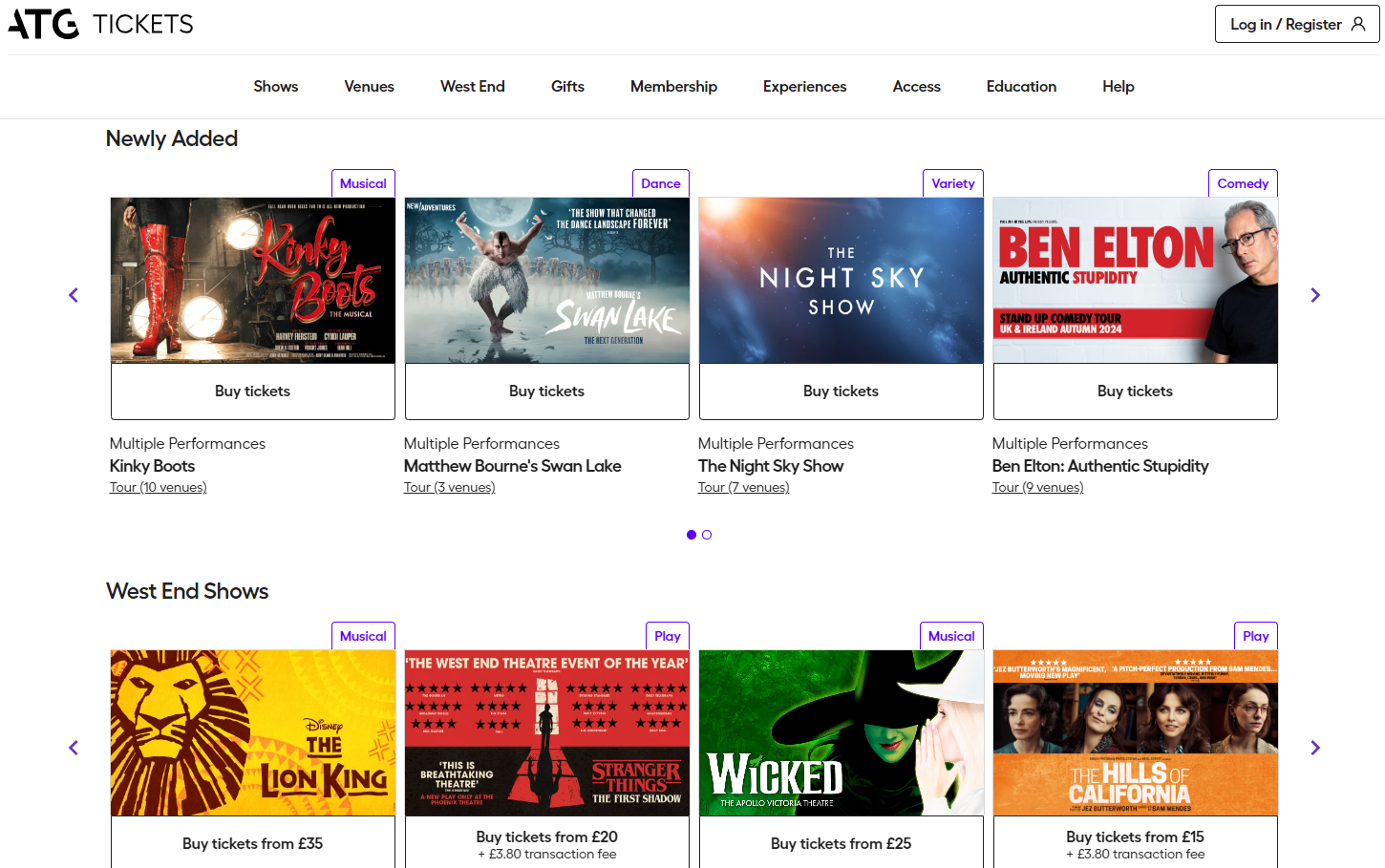The image size is (1385, 868).
Task: Click Ben Elton: Authentic Stupidity title
Action: tap(1100, 466)
